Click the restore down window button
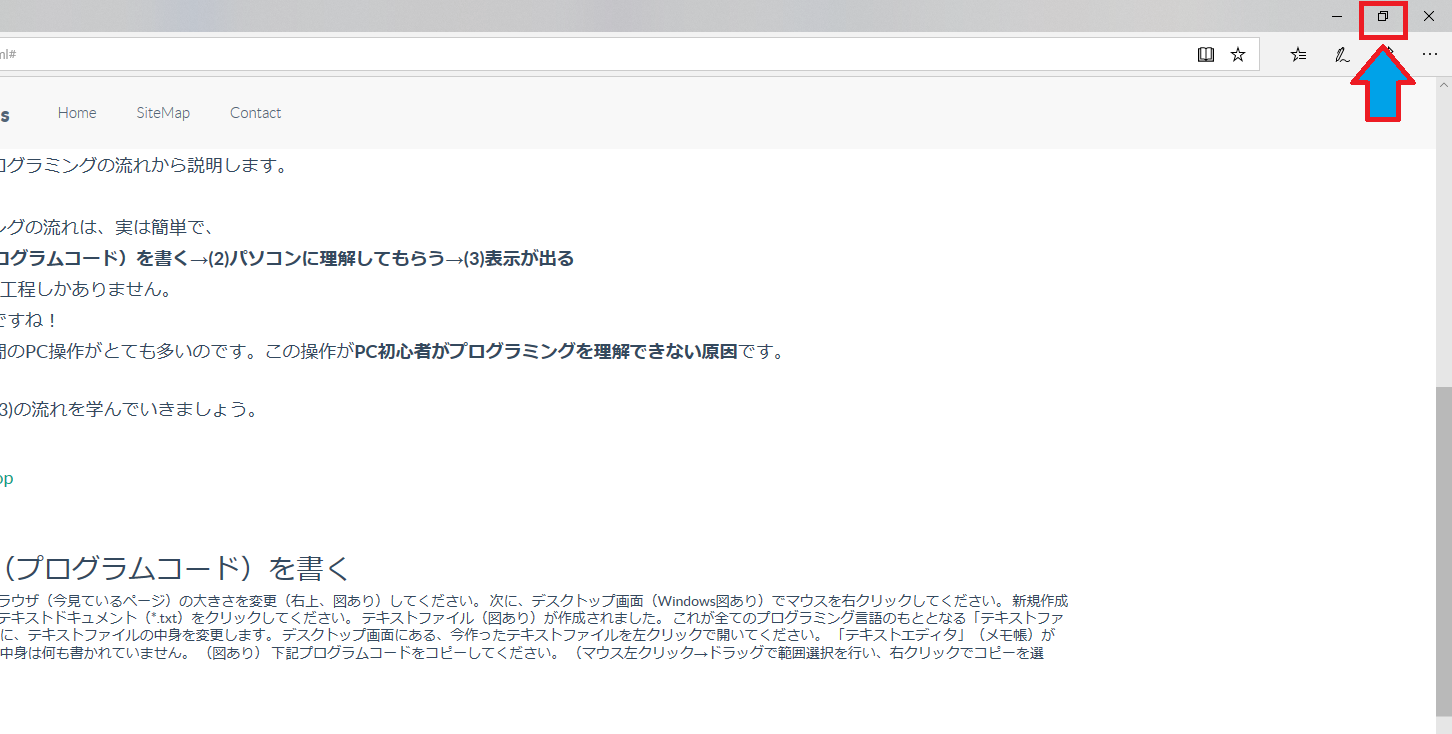This screenshot has height=734, width=1452. [x=1383, y=17]
